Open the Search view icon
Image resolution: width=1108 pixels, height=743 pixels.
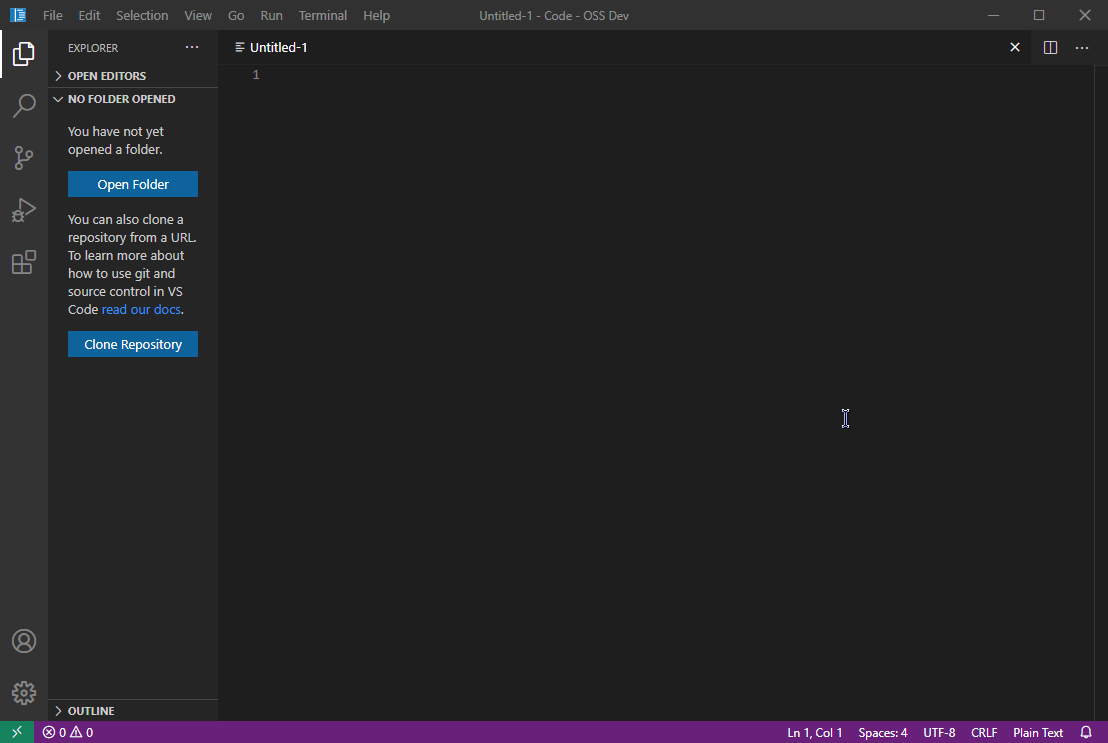click(x=23, y=106)
